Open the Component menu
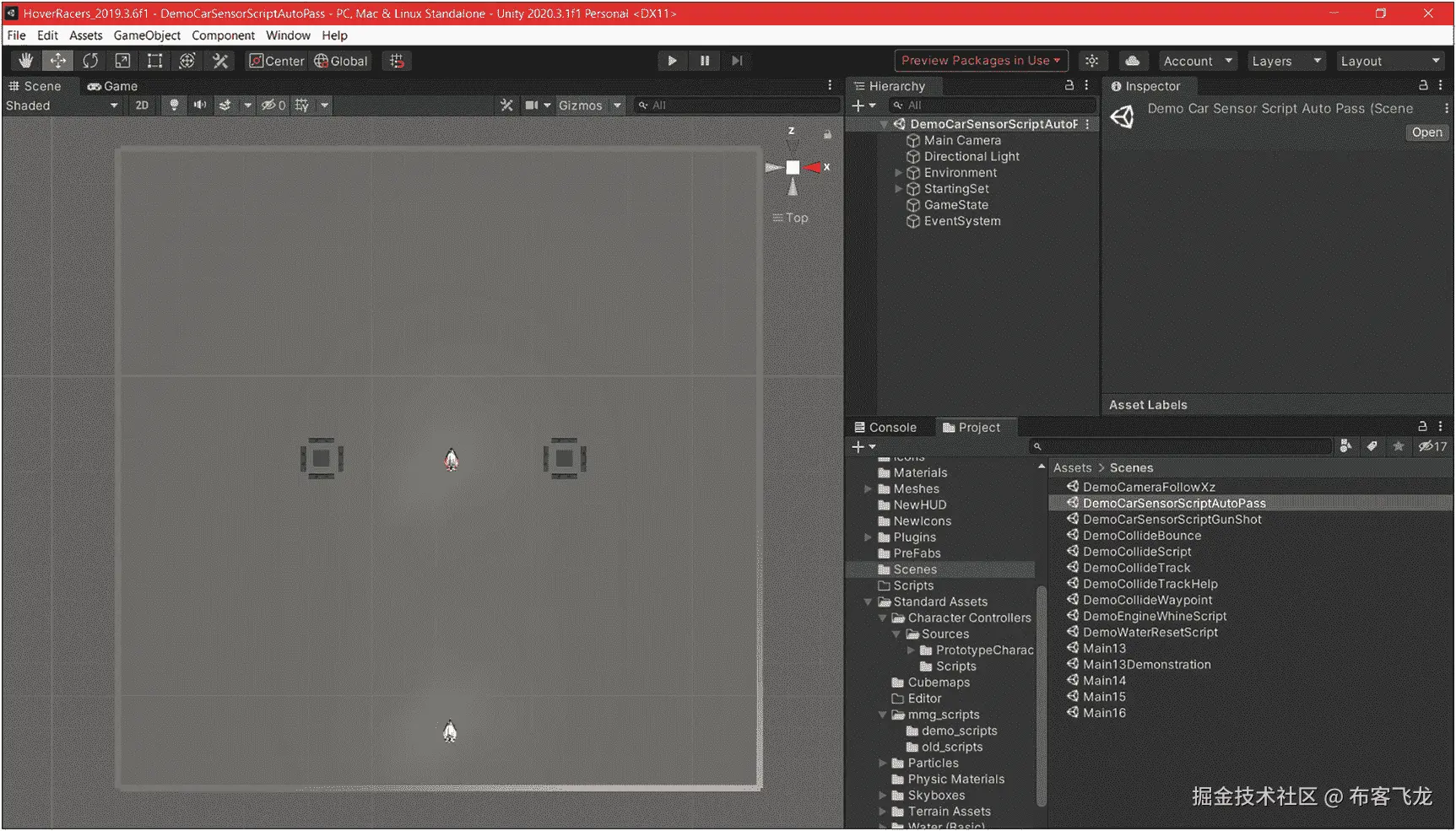Screen dimensions: 1456x831 pos(223,35)
